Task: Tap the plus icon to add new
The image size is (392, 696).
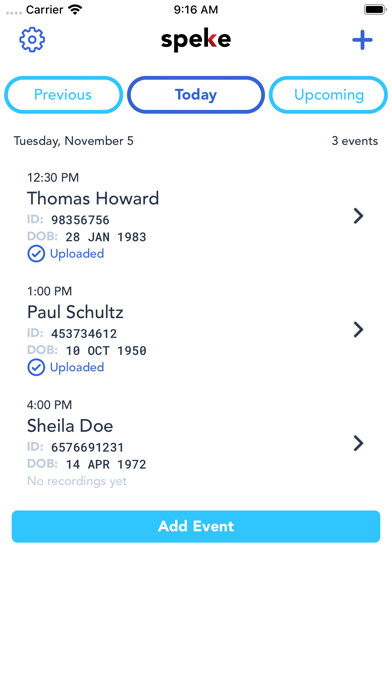Action: click(x=362, y=40)
